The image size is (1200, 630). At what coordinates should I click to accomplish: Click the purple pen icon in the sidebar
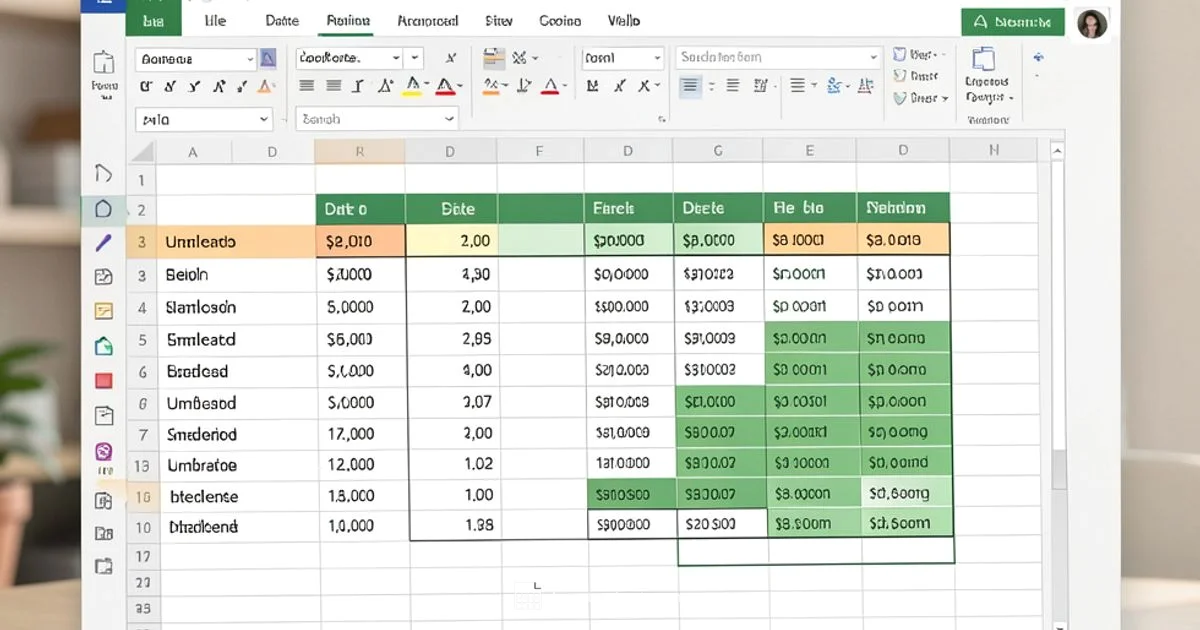(103, 242)
